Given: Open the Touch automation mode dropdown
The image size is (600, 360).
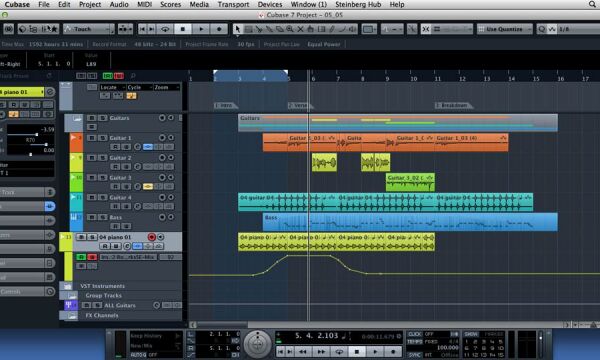Looking at the screenshot, I should pyautogui.click(x=89, y=29).
